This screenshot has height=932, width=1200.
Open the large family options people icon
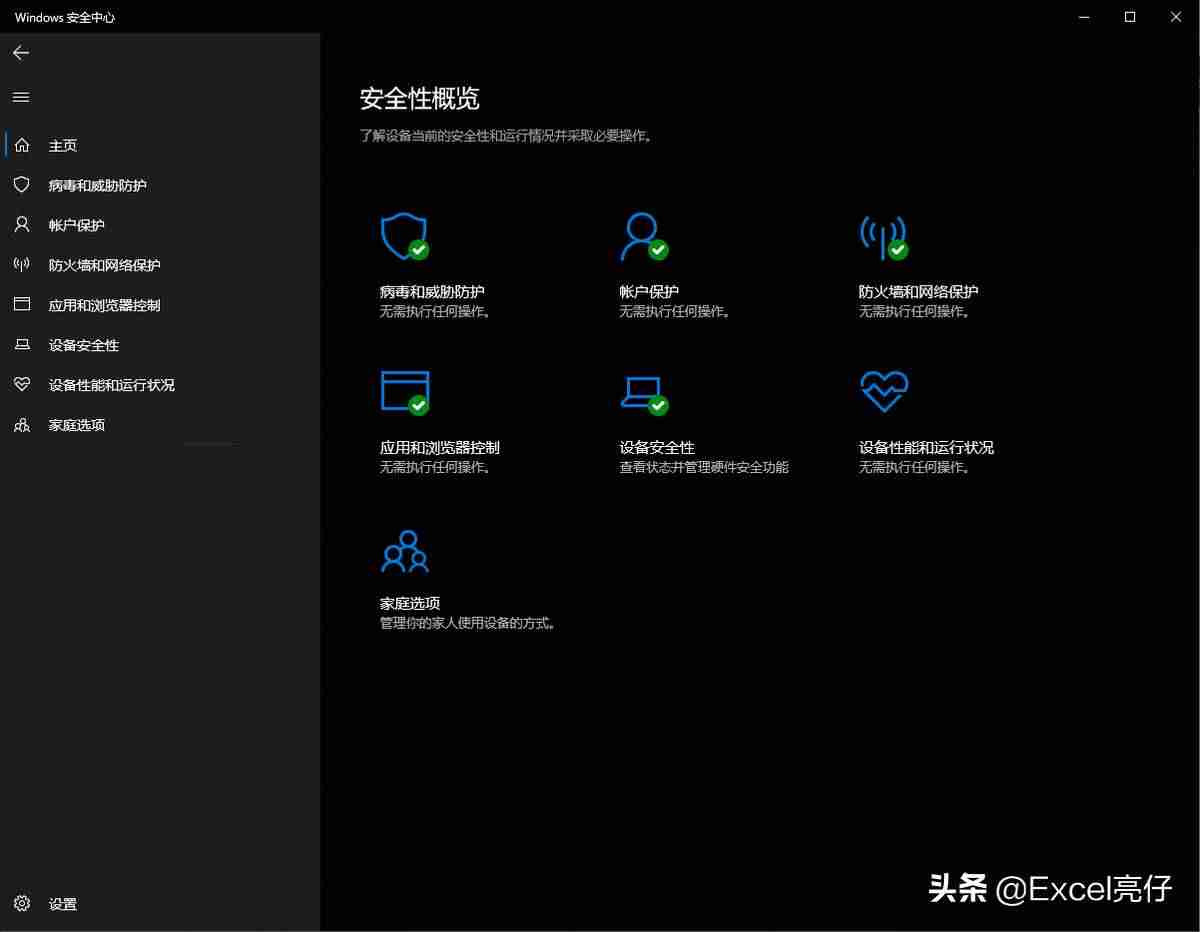[405, 551]
